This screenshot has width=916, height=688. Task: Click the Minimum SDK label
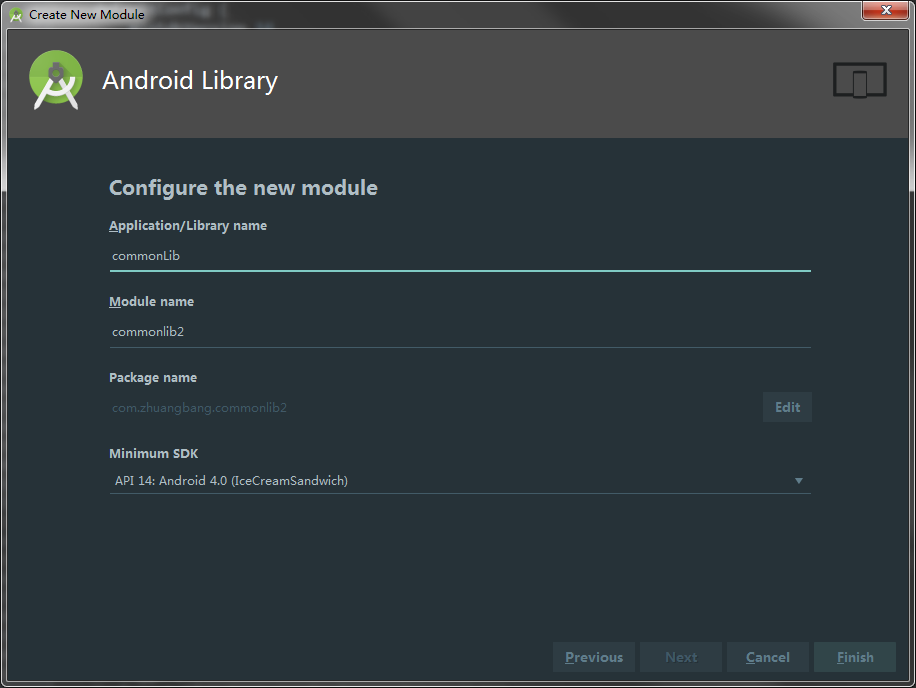click(154, 453)
